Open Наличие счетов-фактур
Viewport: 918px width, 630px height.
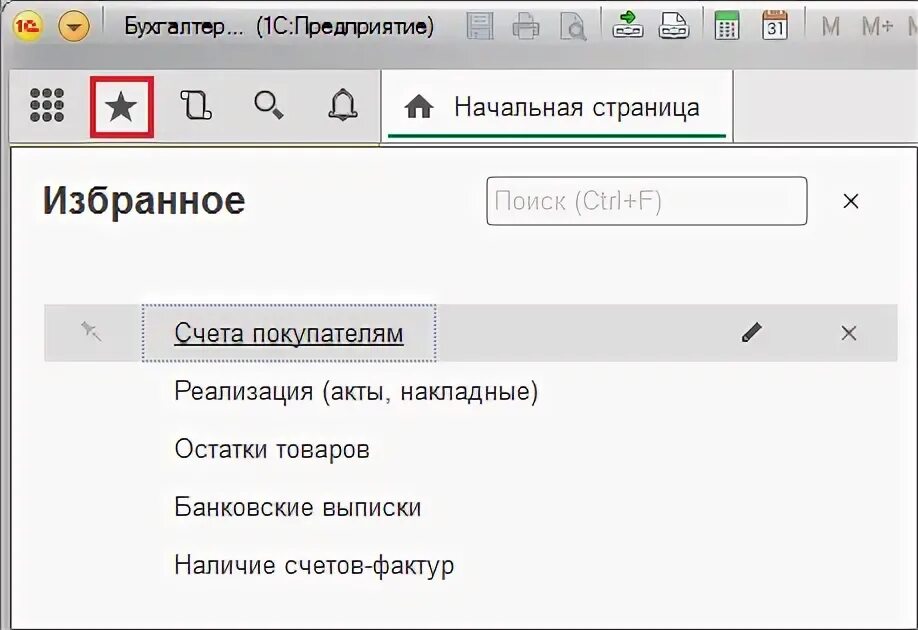pos(314,565)
